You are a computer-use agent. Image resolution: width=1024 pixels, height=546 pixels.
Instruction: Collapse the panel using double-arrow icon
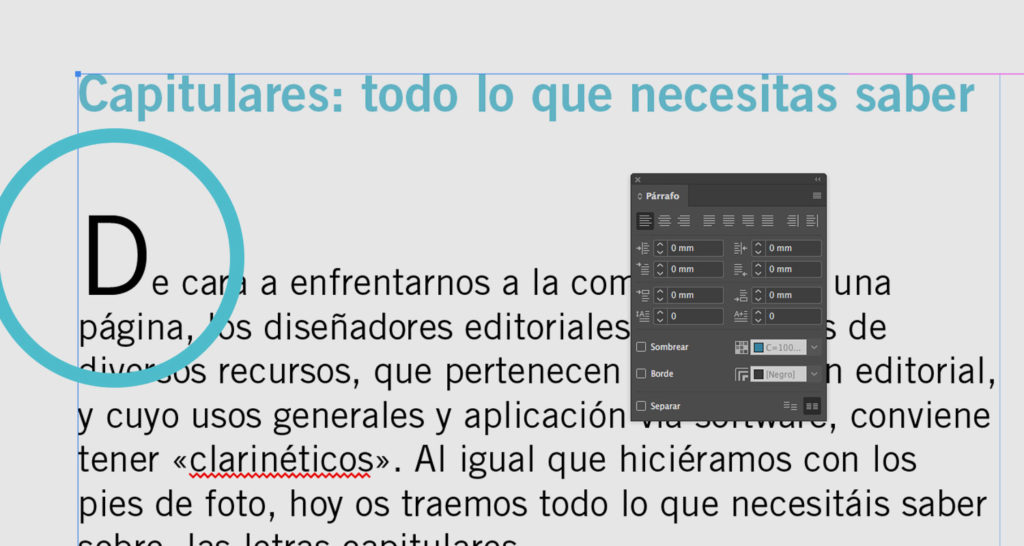tap(817, 179)
